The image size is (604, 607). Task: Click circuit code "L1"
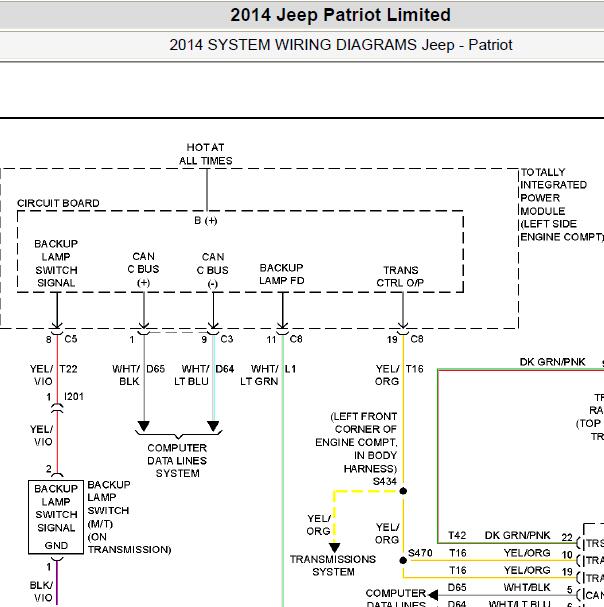pos(290,369)
